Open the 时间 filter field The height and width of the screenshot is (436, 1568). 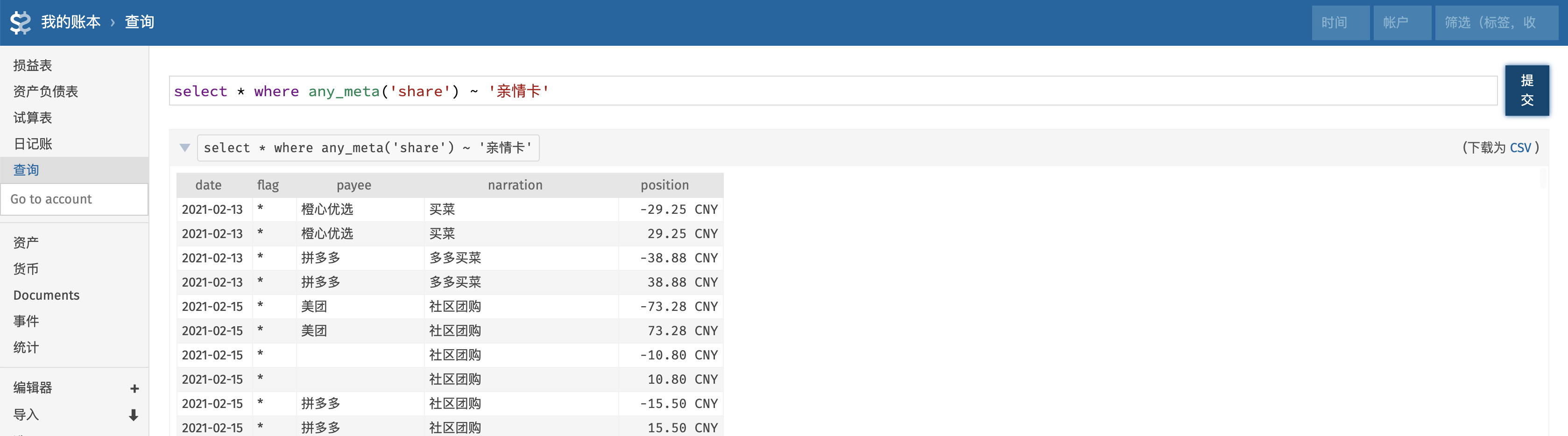click(1340, 23)
